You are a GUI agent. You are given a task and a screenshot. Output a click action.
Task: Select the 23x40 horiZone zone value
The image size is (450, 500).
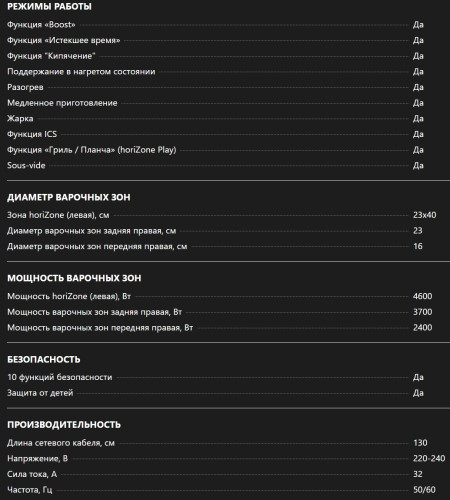pyautogui.click(x=424, y=215)
